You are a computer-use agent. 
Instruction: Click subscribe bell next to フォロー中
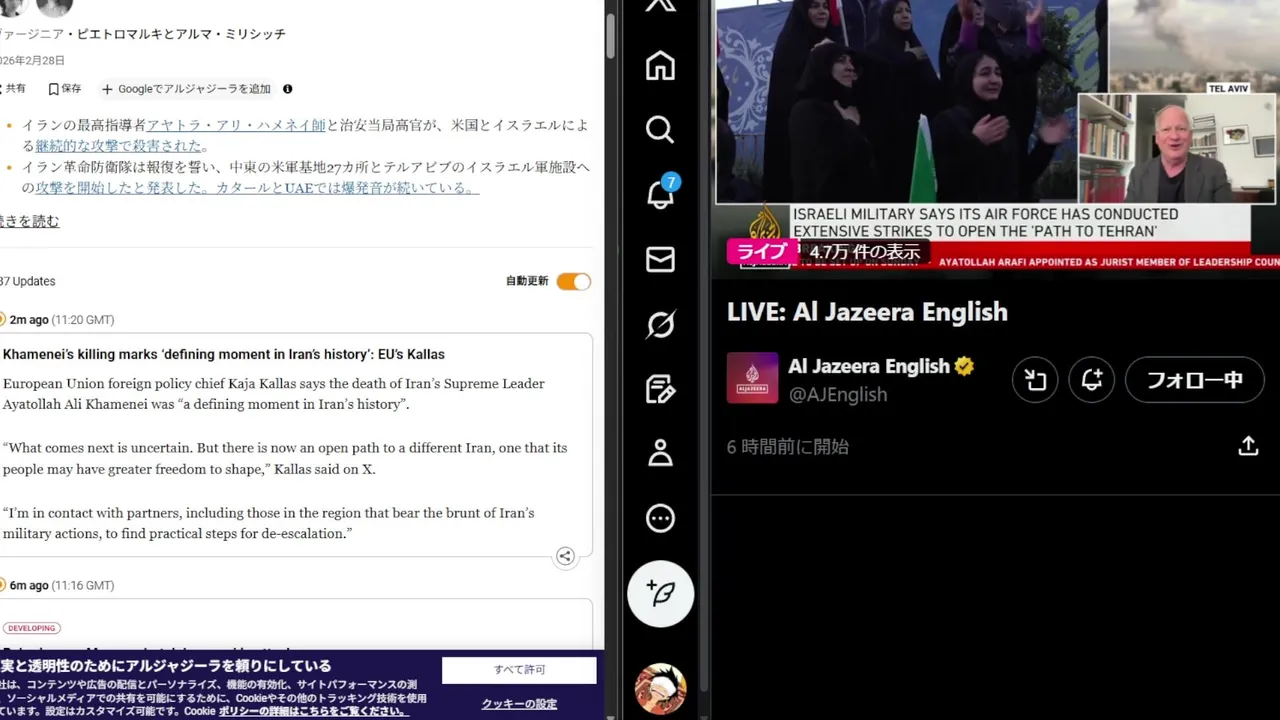(1092, 380)
